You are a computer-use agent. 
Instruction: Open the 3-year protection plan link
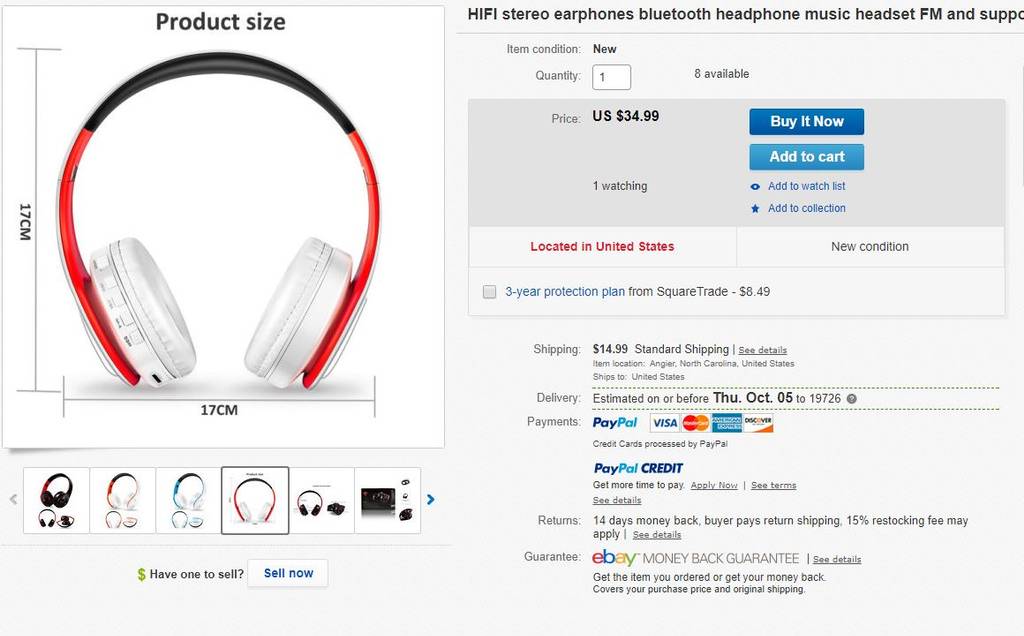click(565, 292)
